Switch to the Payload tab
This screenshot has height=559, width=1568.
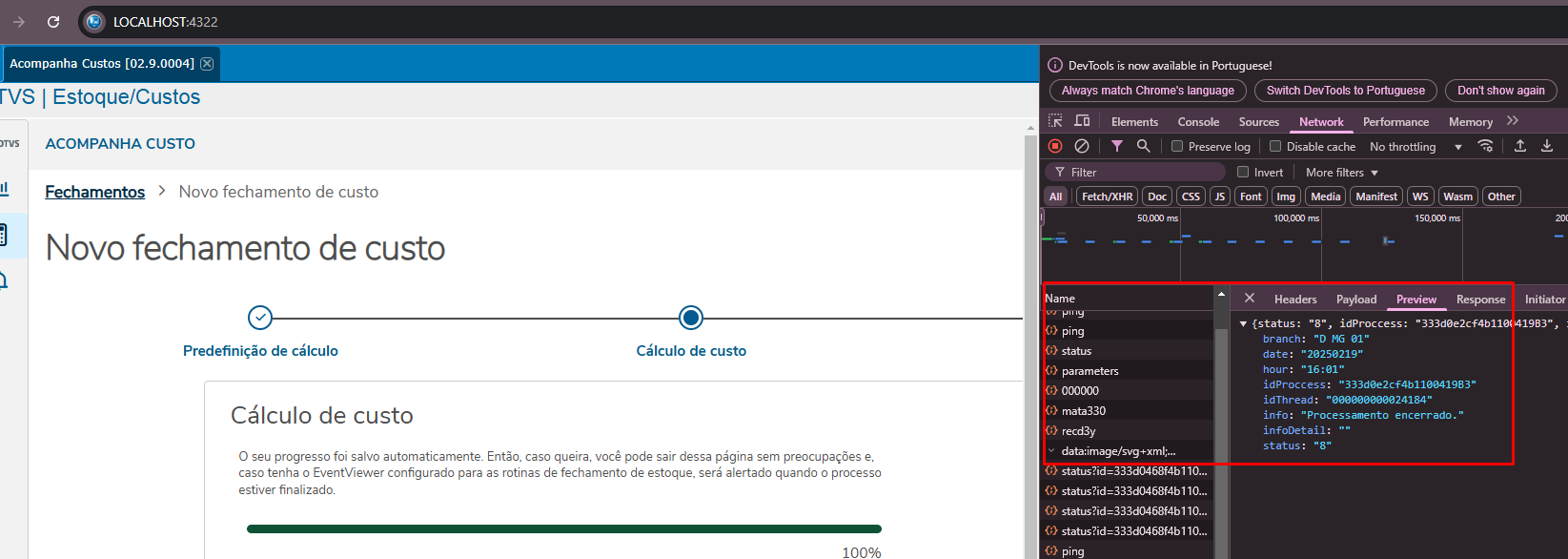tap(1356, 299)
